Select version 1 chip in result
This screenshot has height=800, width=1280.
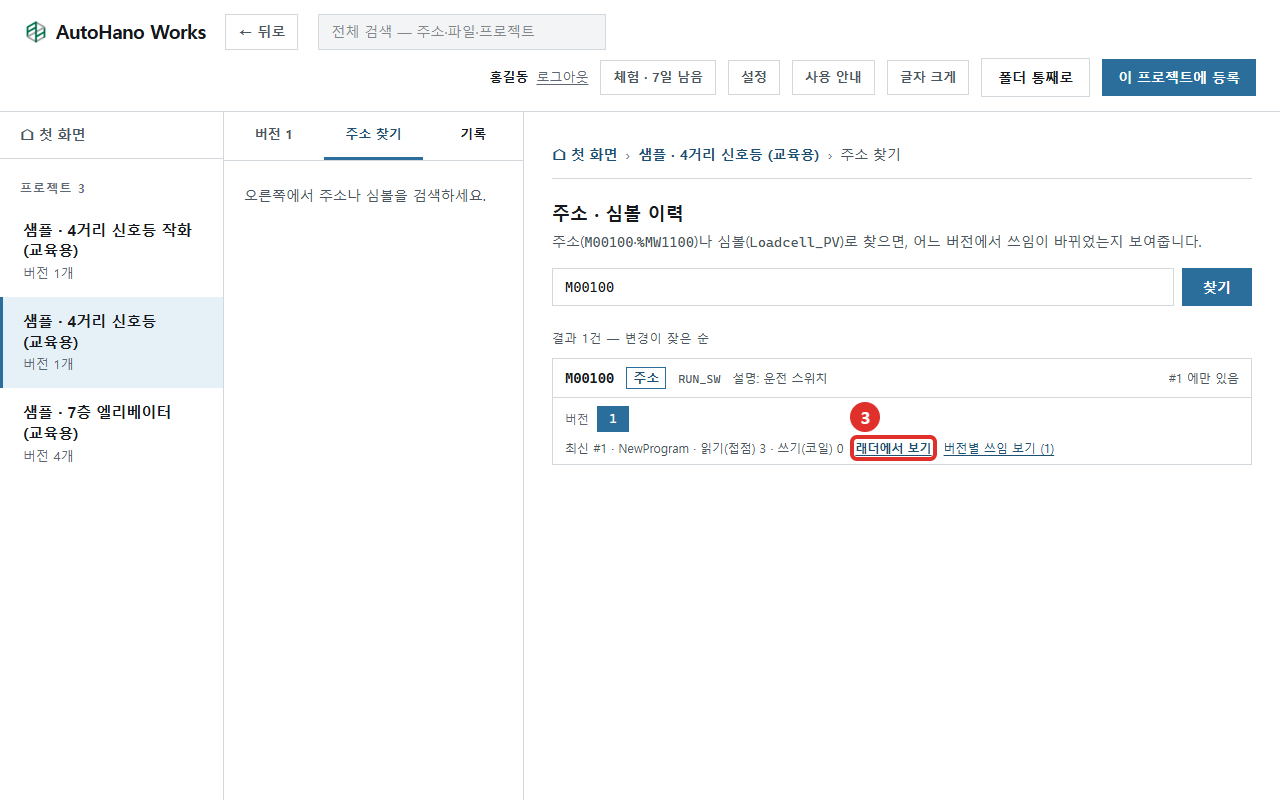(x=613, y=419)
